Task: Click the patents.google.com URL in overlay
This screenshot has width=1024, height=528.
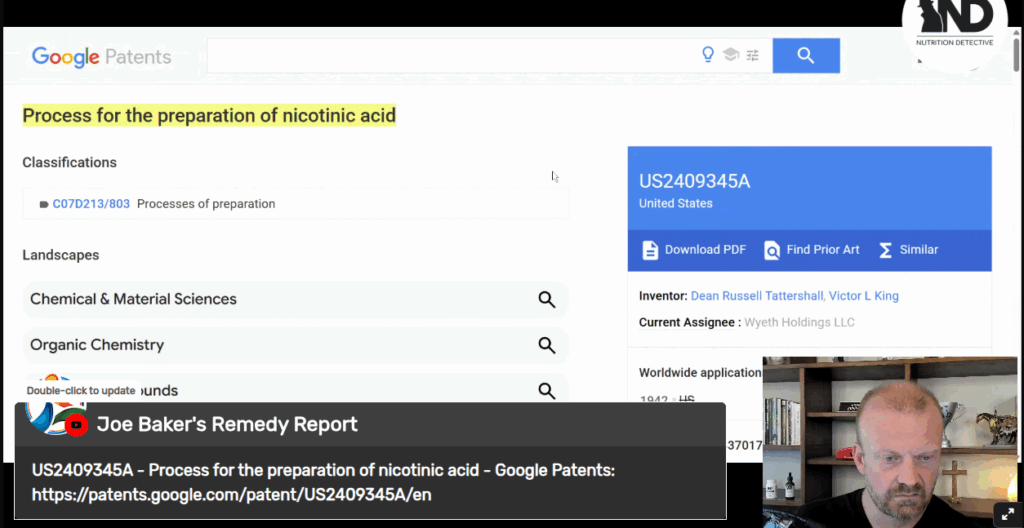Action: point(232,495)
